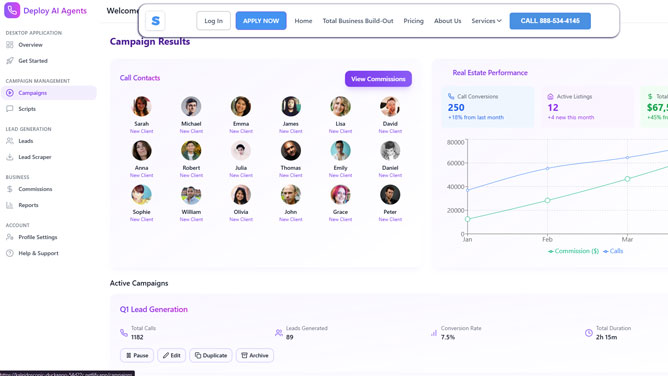
Task: Click the "12" active listings value
Action: click(553, 108)
